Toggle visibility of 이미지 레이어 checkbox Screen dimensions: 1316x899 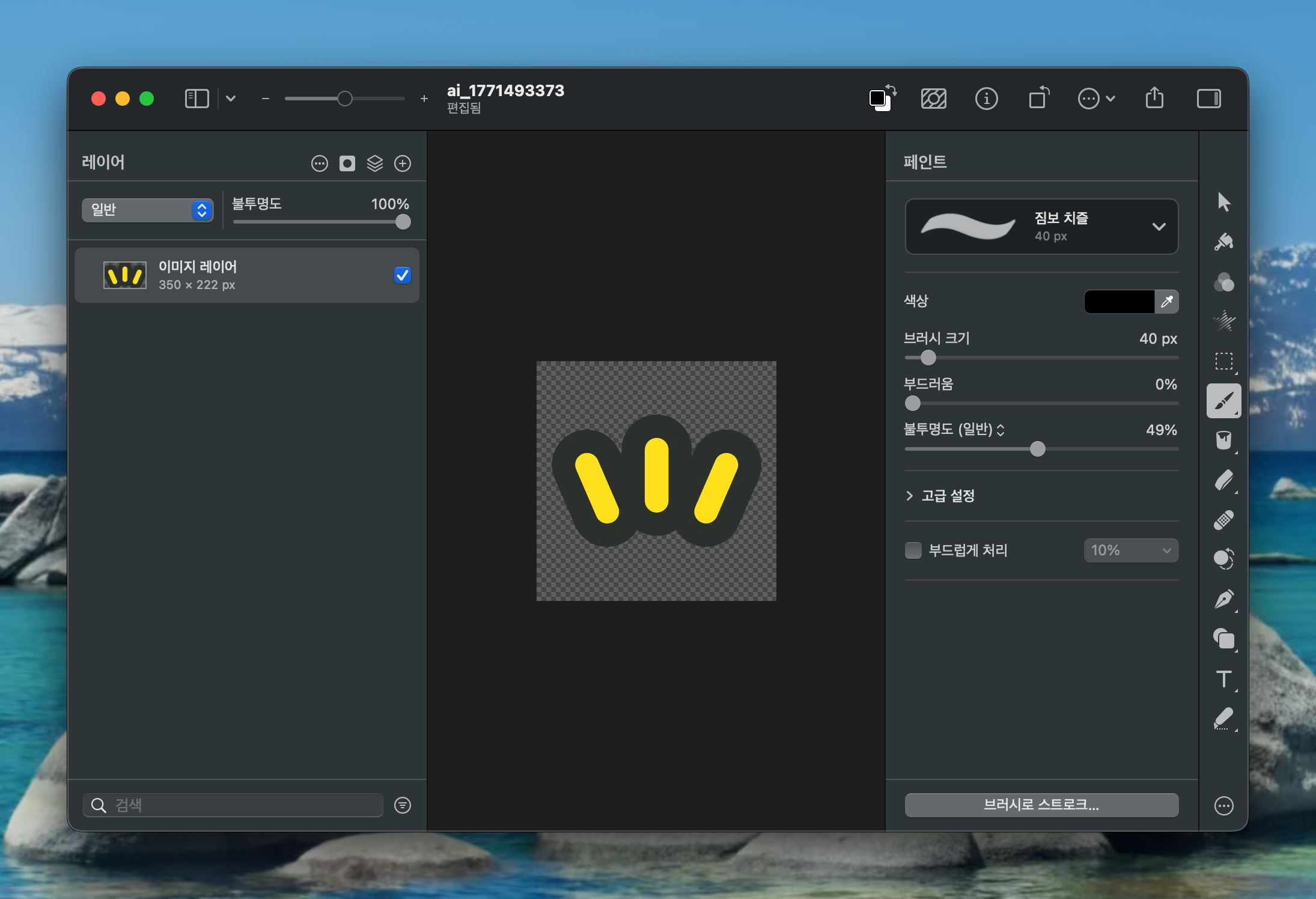[x=402, y=275]
